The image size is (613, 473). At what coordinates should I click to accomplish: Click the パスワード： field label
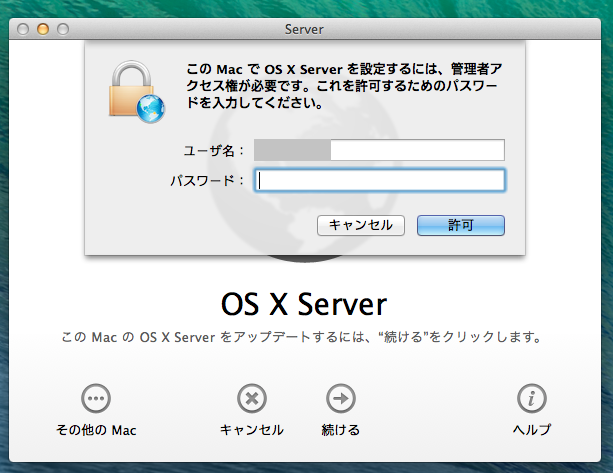pyautogui.click(x=208, y=181)
